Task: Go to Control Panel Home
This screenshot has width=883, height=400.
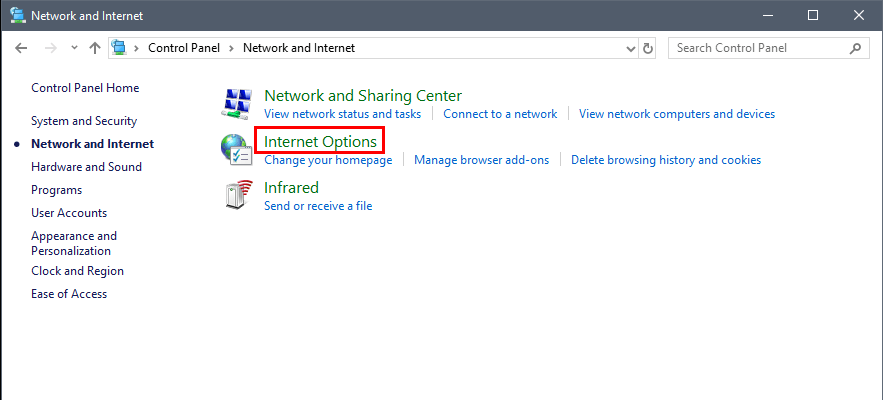Action: pos(85,88)
